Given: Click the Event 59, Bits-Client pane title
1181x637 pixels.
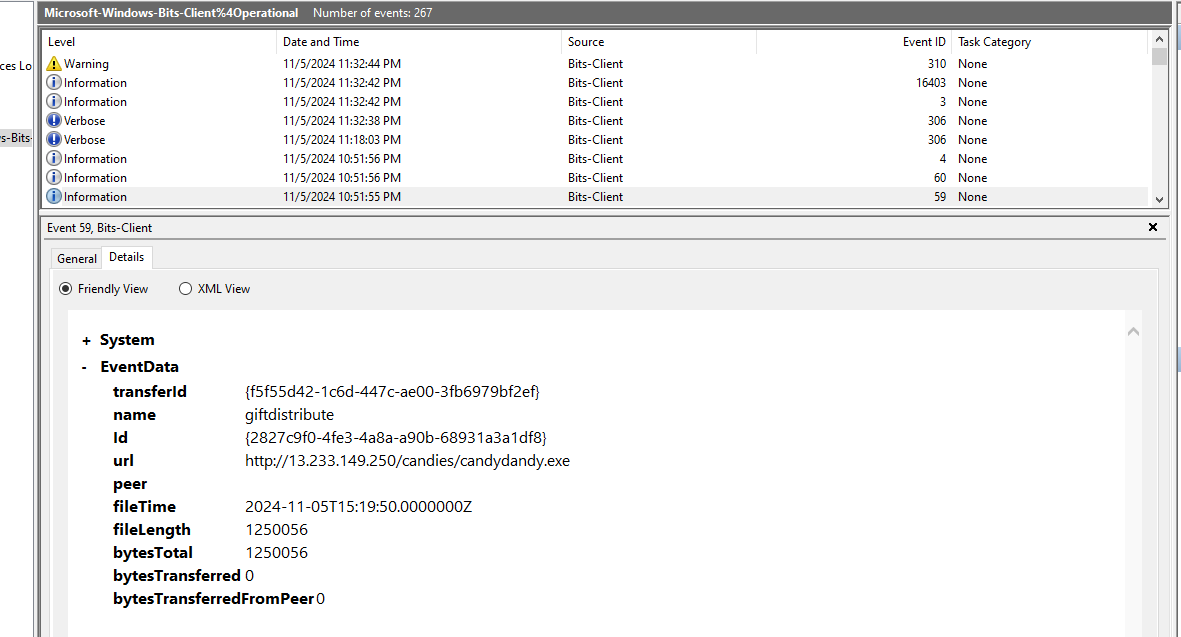Looking at the screenshot, I should (99, 227).
